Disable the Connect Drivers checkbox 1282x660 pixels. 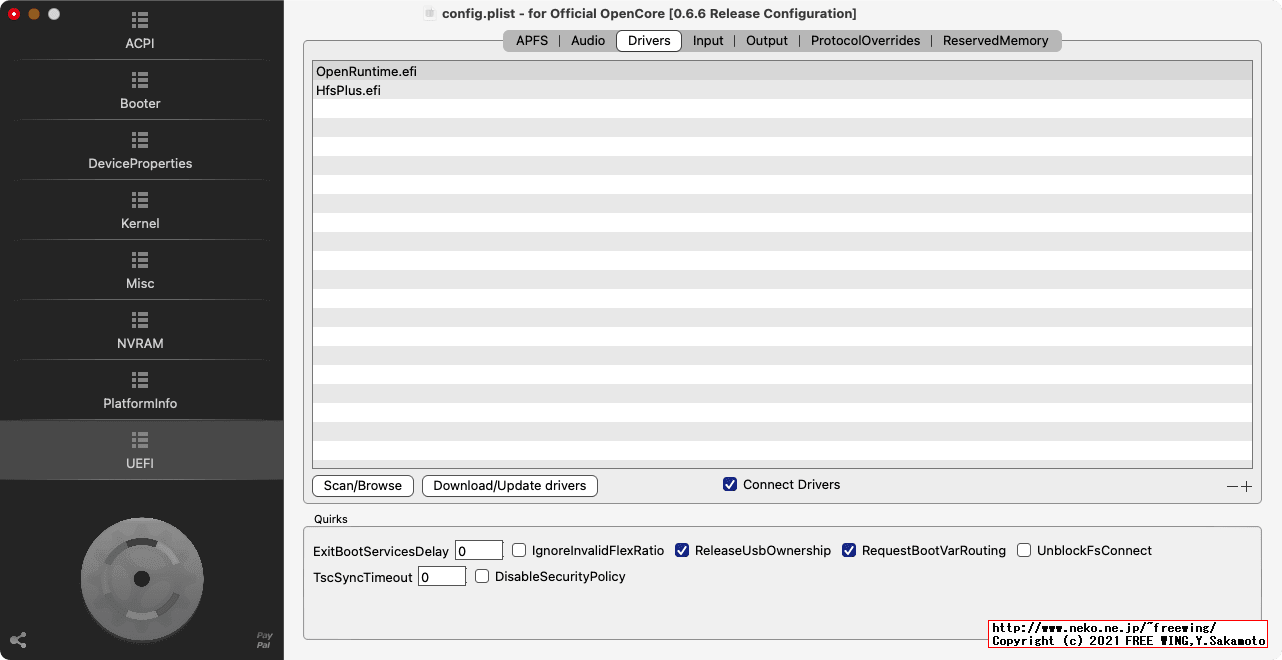[x=730, y=484]
